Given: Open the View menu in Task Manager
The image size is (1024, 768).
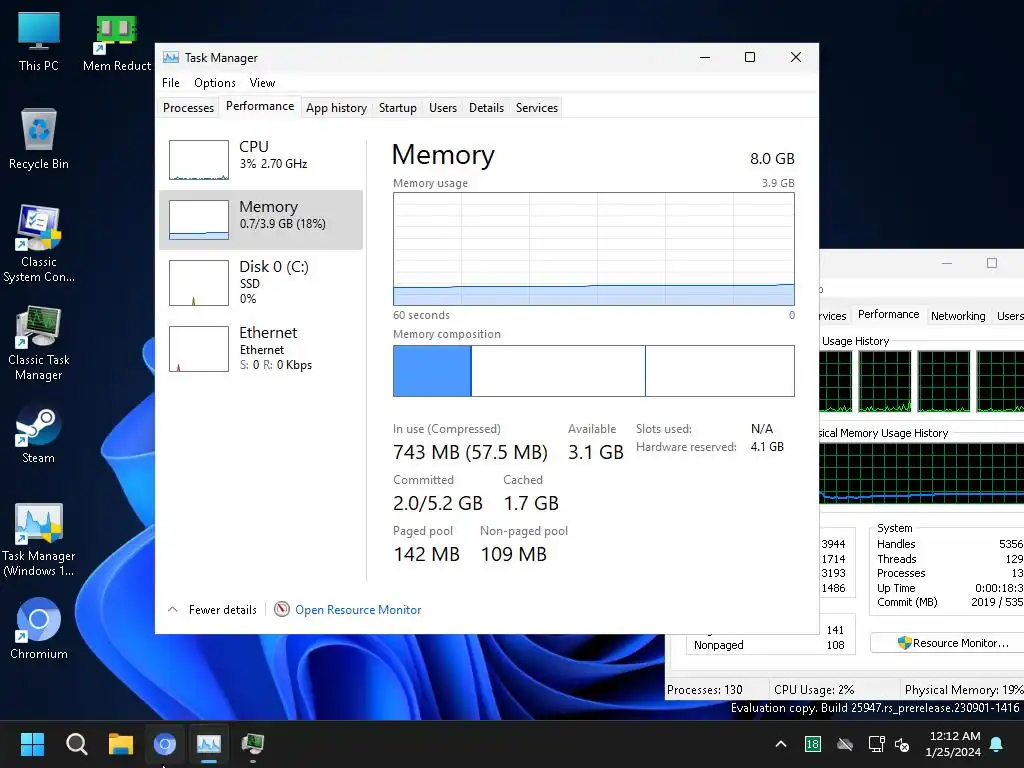Looking at the screenshot, I should pyautogui.click(x=262, y=83).
